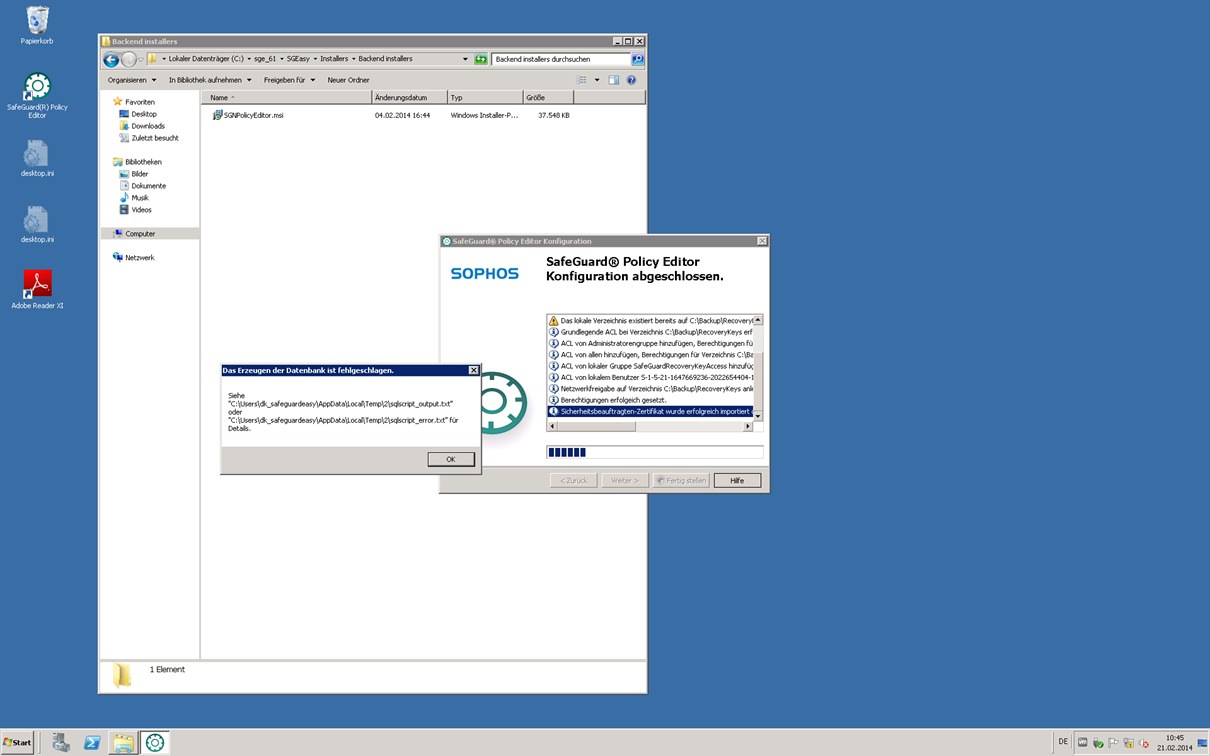Switch to Windows Explorer taskbar icon

123,742
